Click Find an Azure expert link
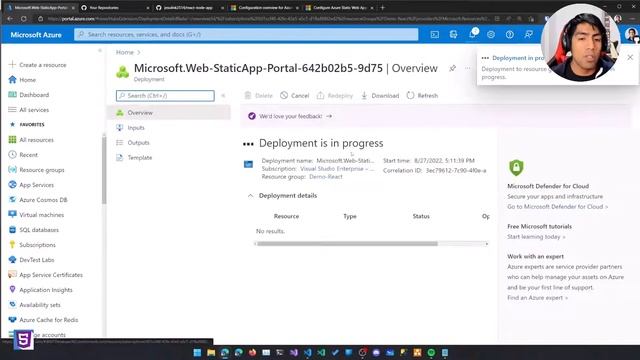 [x=537, y=298]
